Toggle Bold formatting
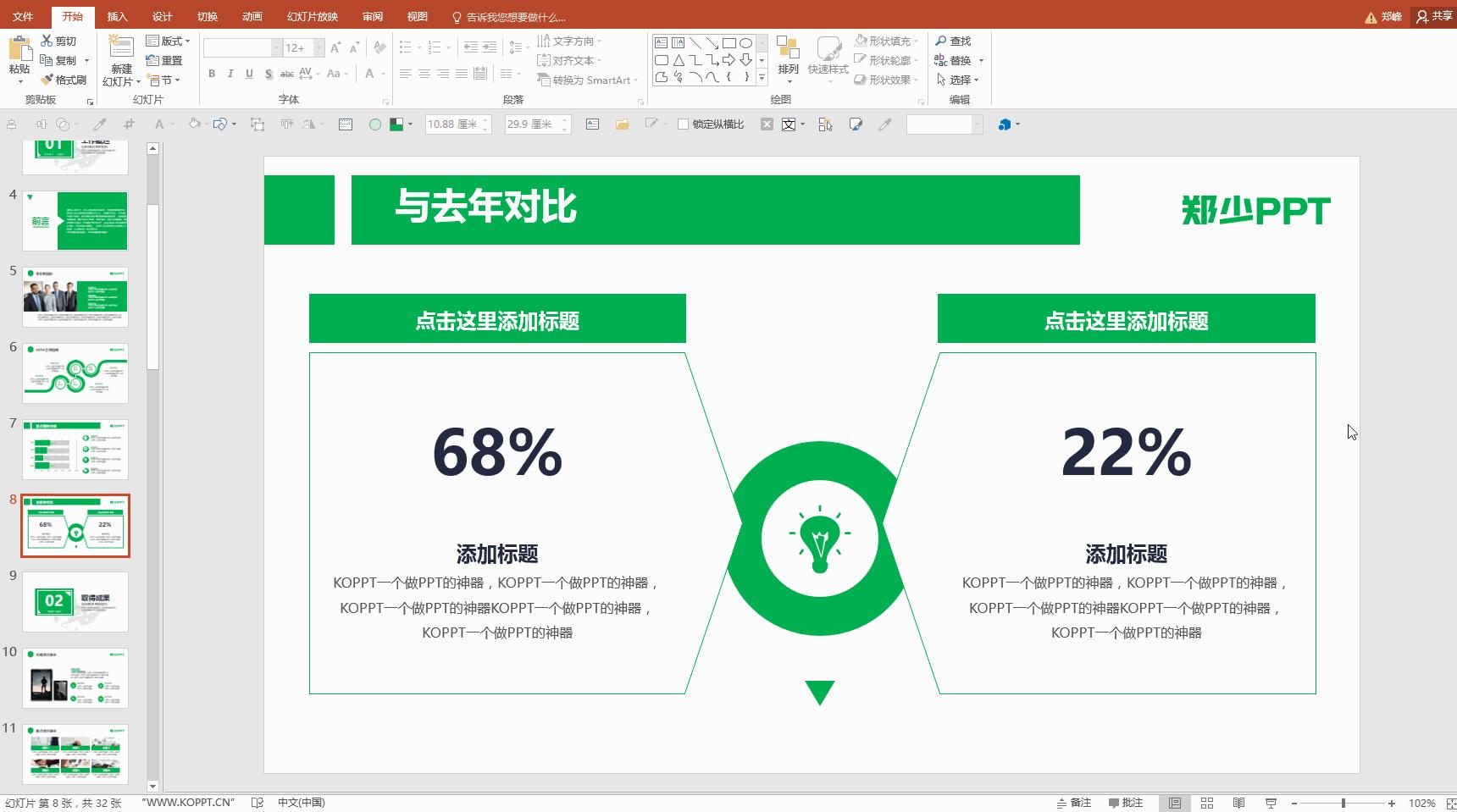This screenshot has width=1457, height=812. click(211, 75)
